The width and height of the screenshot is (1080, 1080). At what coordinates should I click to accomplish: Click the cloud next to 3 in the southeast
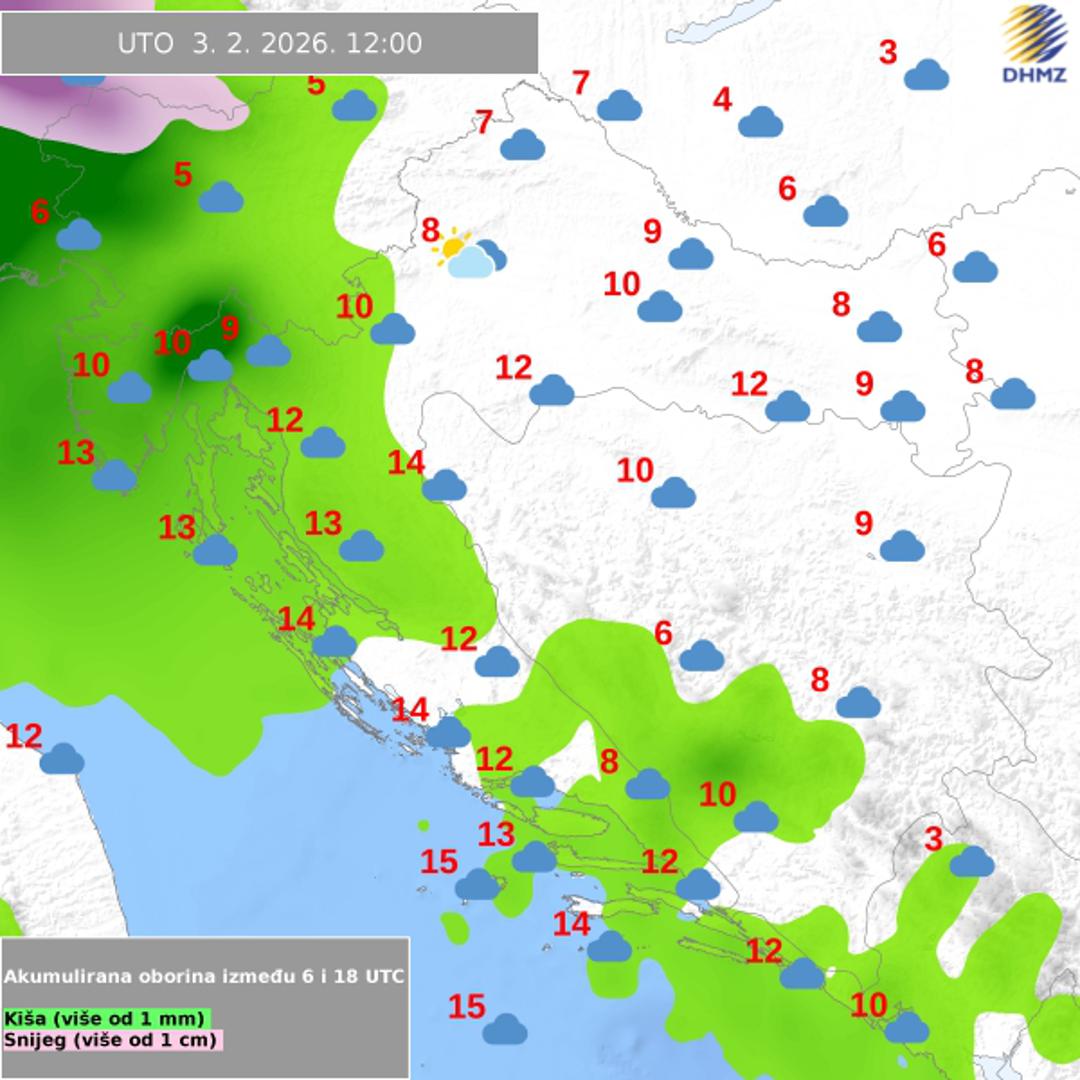pyautogui.click(x=971, y=861)
